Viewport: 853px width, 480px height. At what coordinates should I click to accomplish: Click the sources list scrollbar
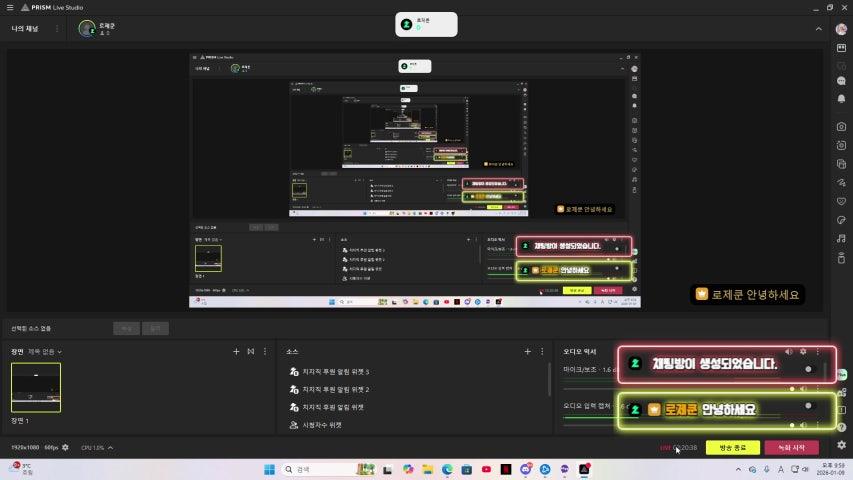549,379
